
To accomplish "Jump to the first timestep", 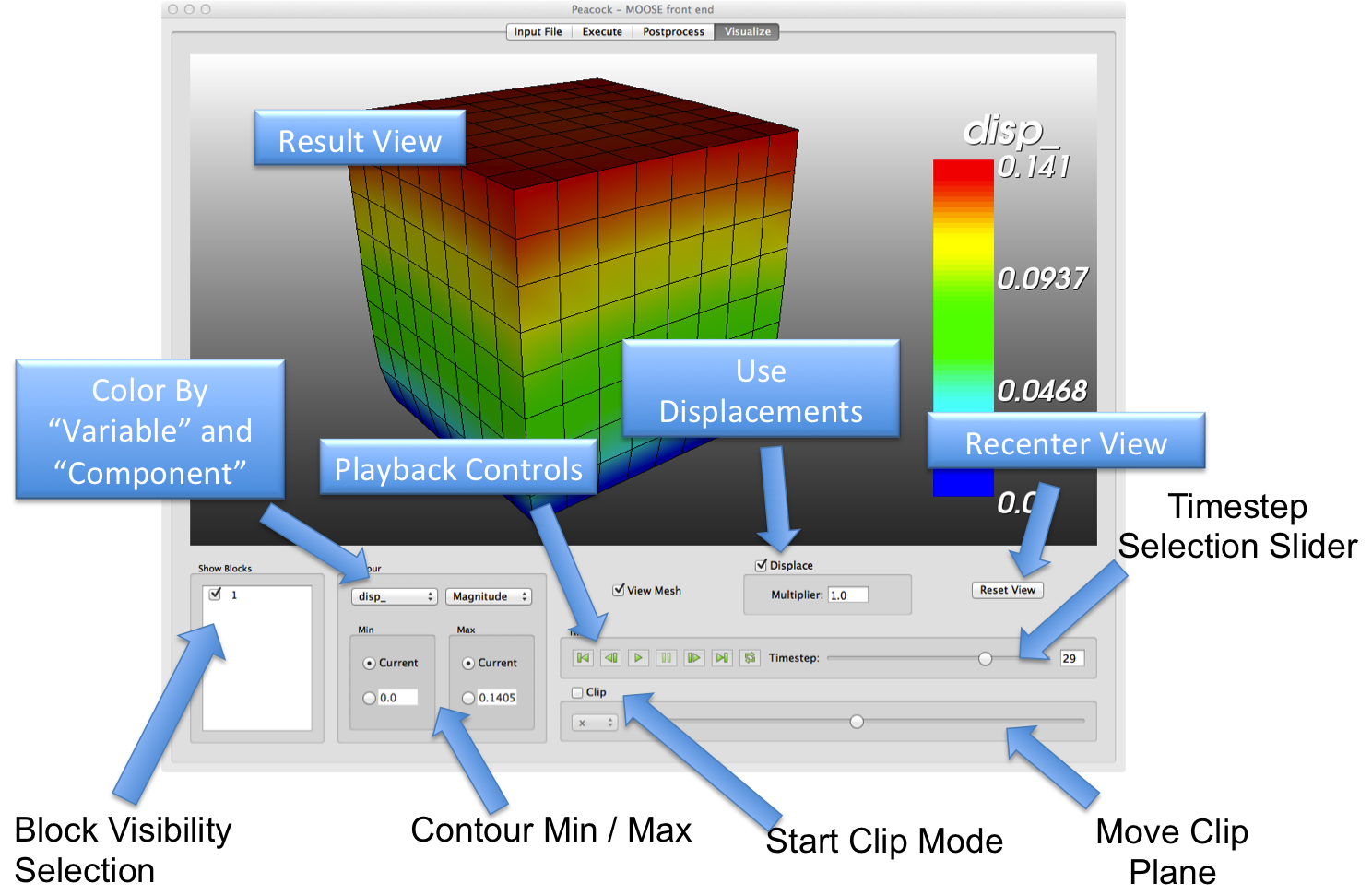I will 583,658.
